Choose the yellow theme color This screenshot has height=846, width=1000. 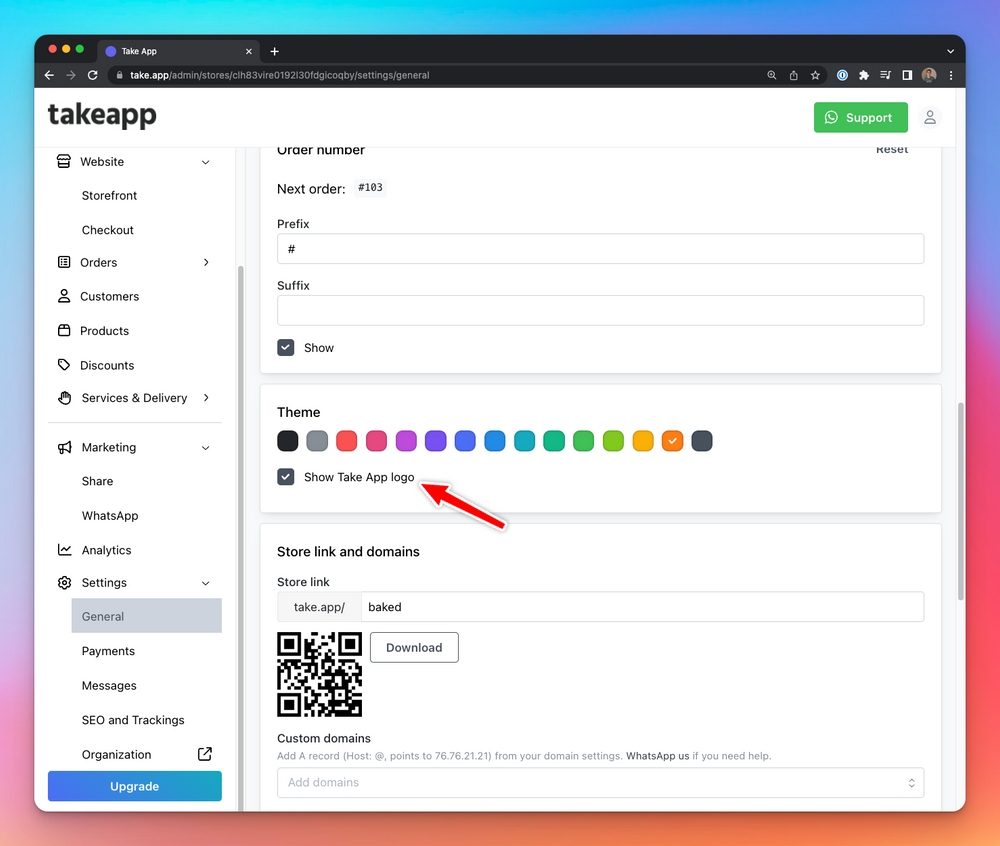(x=643, y=441)
